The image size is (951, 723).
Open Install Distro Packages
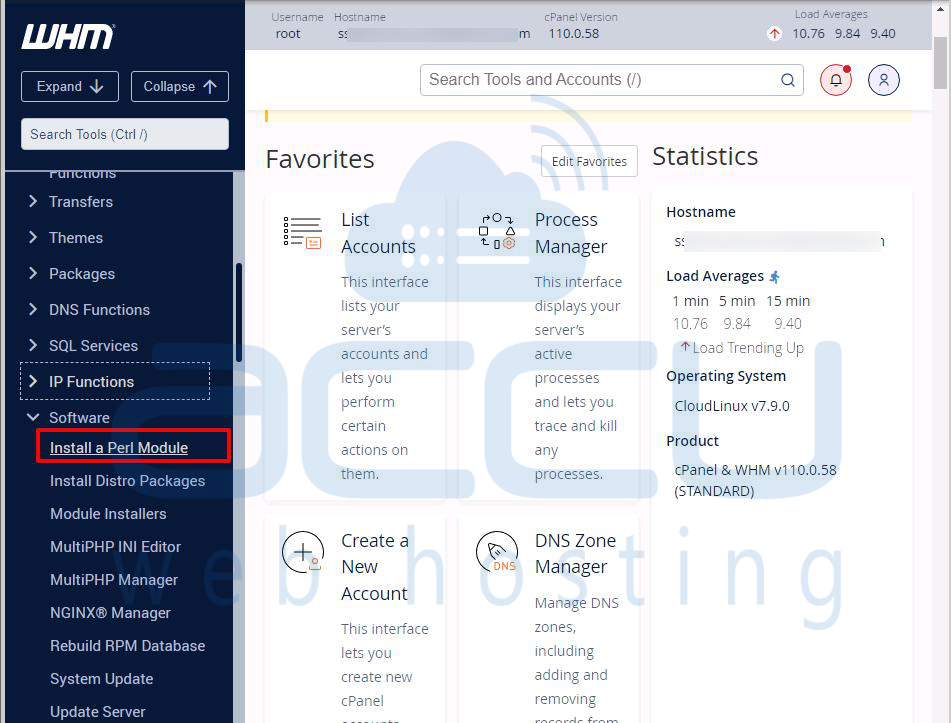click(x=127, y=480)
